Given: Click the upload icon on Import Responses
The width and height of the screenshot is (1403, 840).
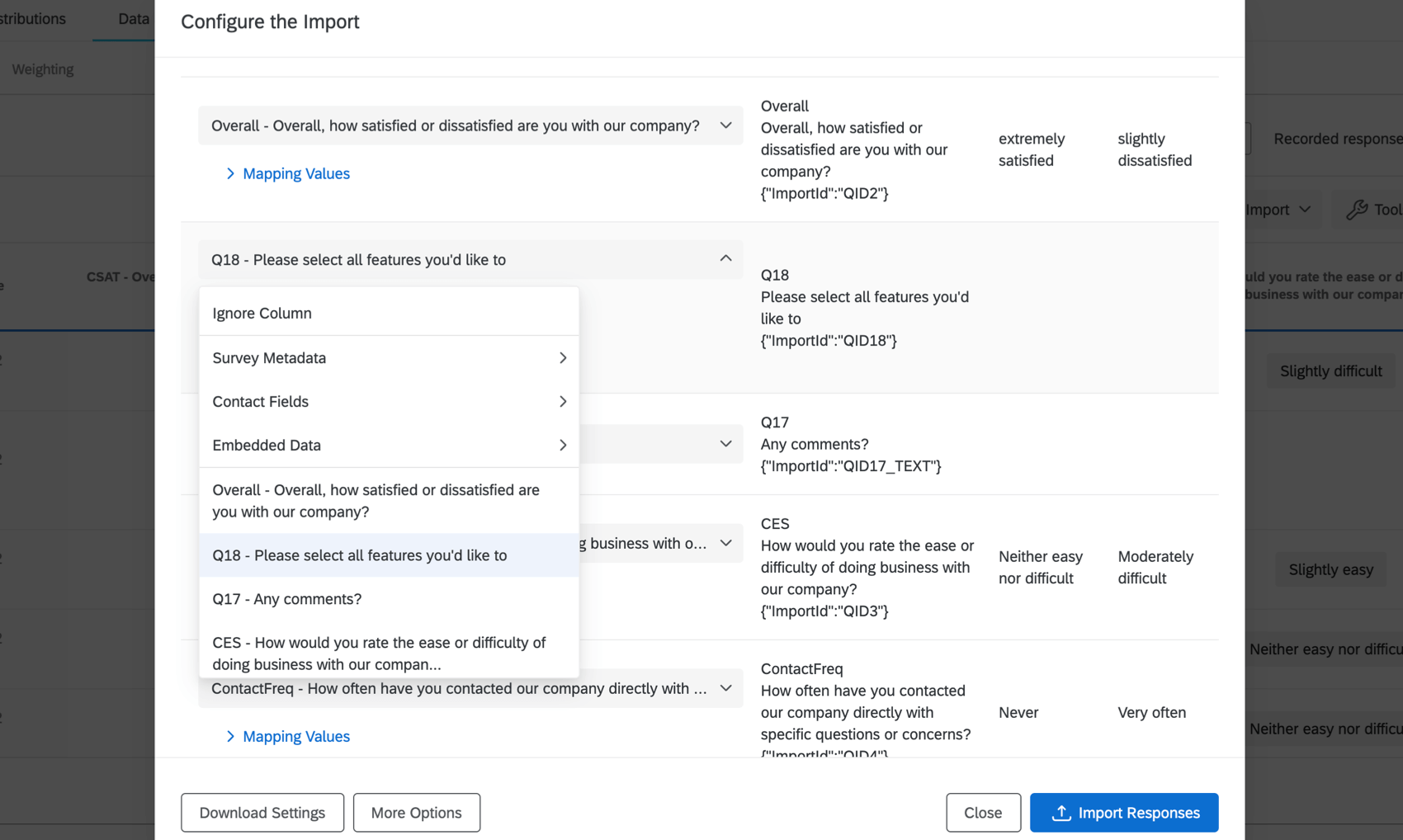Looking at the screenshot, I should click(1061, 813).
